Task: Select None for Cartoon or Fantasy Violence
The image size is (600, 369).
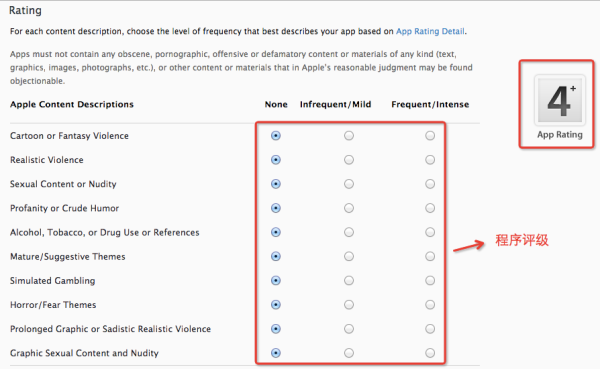Action: click(x=276, y=136)
